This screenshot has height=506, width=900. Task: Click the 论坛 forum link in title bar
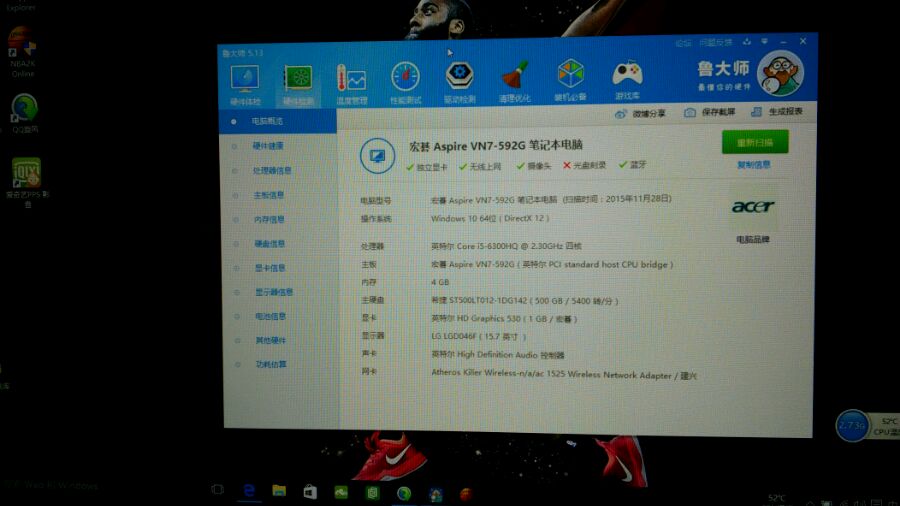[683, 43]
